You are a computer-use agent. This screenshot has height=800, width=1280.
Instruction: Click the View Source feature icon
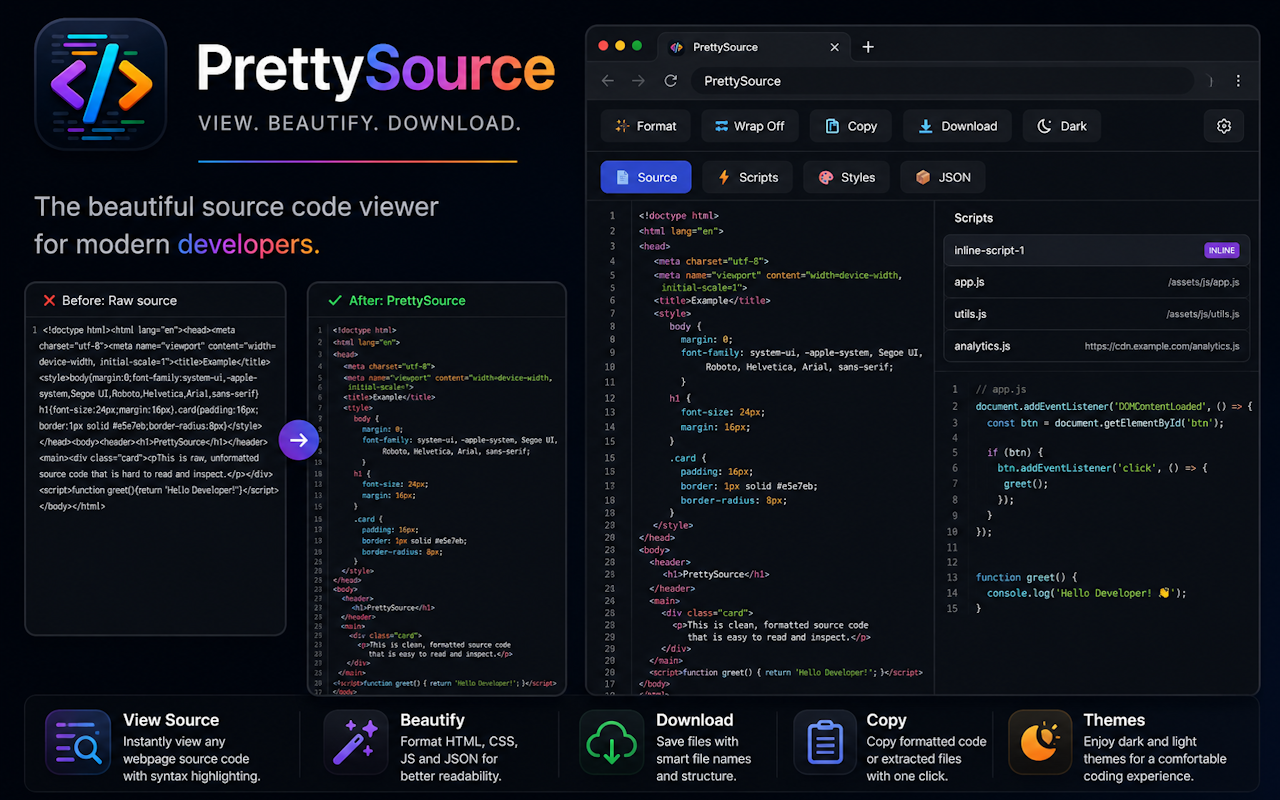(x=78, y=743)
